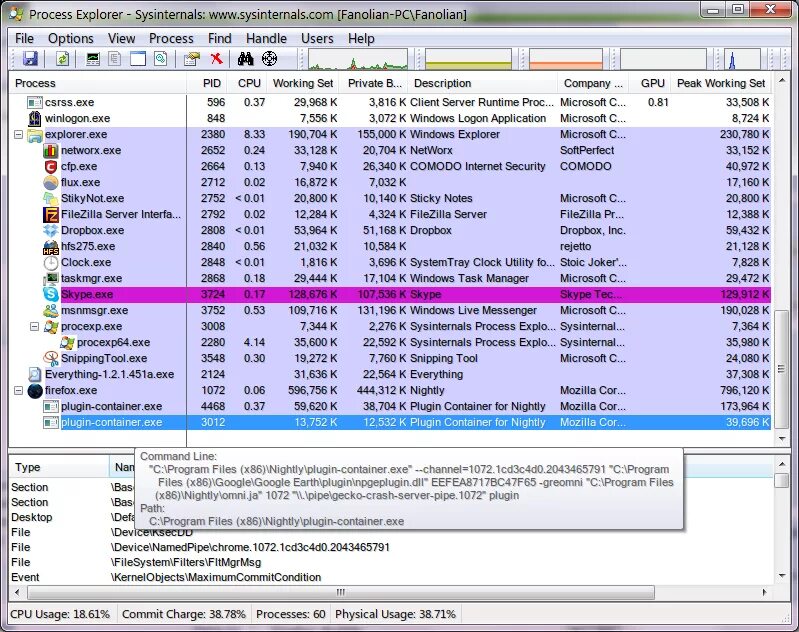Viewport: 799px width, 632px height.
Task: Click the Dropbox.exe icon
Action: [50, 230]
